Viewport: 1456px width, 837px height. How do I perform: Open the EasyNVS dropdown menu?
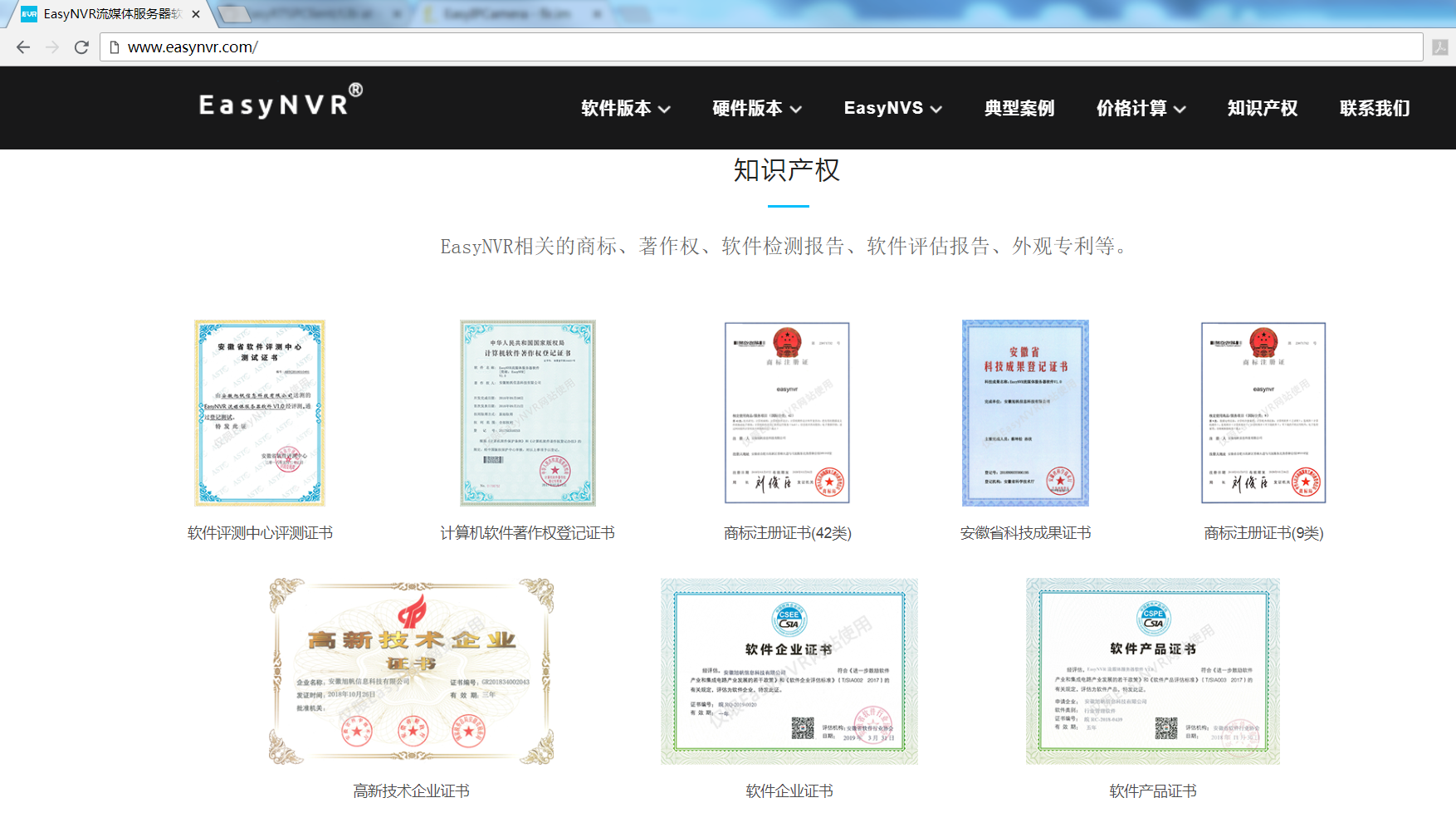coord(893,108)
